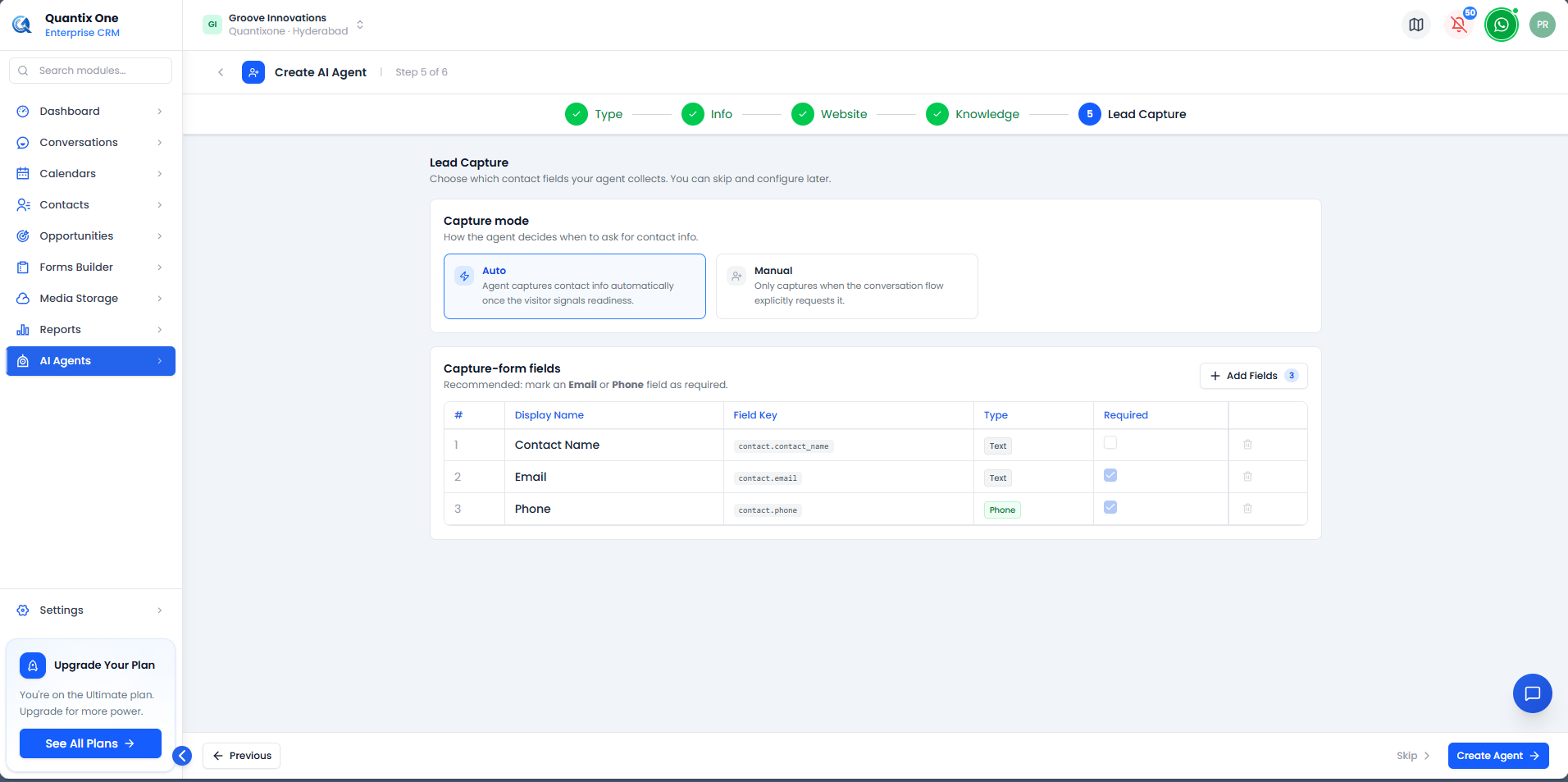The width and height of the screenshot is (1568, 782).
Task: Open the floating chat bubble button
Action: pyautogui.click(x=1532, y=693)
